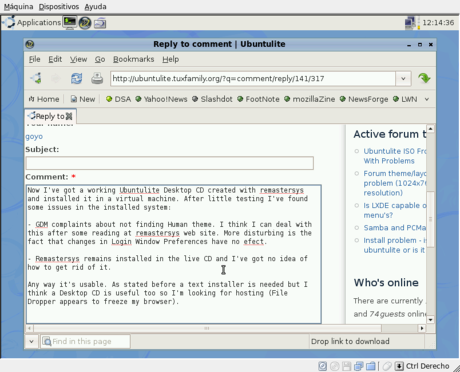Viewport: 460px width, 372px height.
Task: Open the Slashdot bookmark
Action: coord(212,99)
